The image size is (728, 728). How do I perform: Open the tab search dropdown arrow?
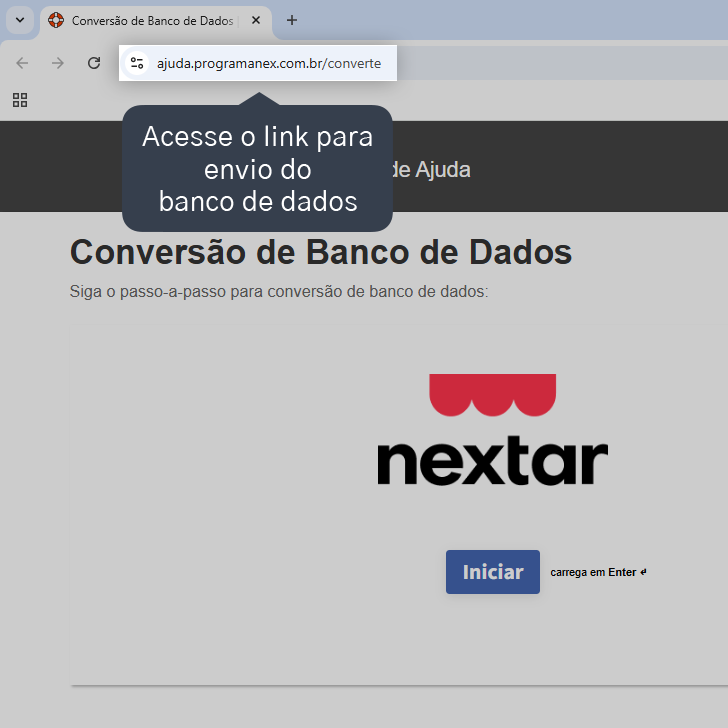pos(20,20)
